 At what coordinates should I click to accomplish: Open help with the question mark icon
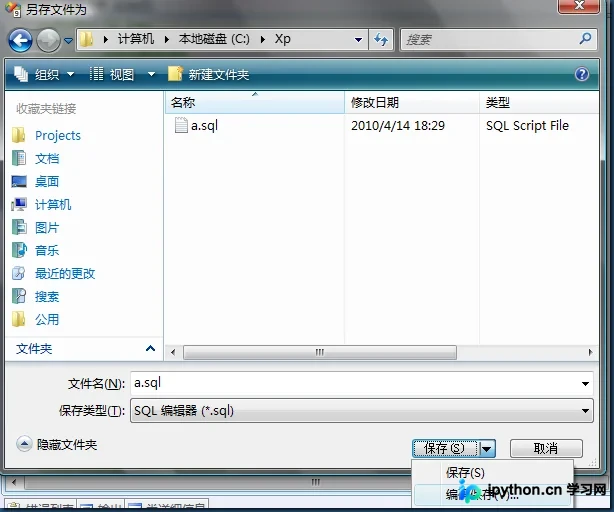[582, 74]
